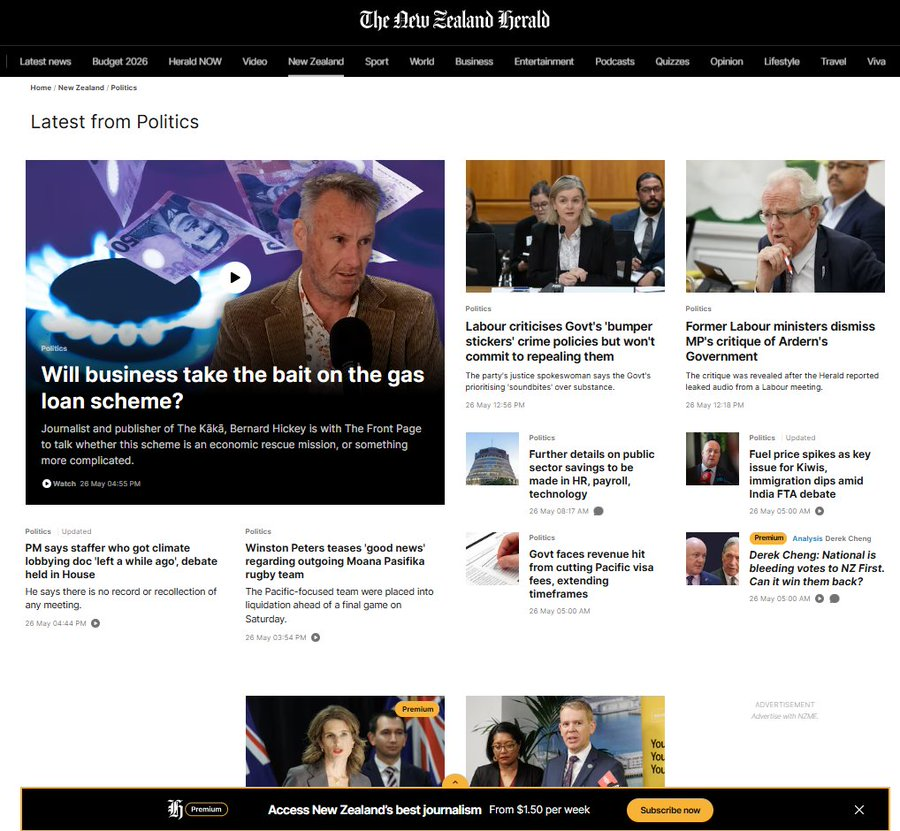Open the Viva section
The width and height of the screenshot is (900, 831).
tap(876, 61)
